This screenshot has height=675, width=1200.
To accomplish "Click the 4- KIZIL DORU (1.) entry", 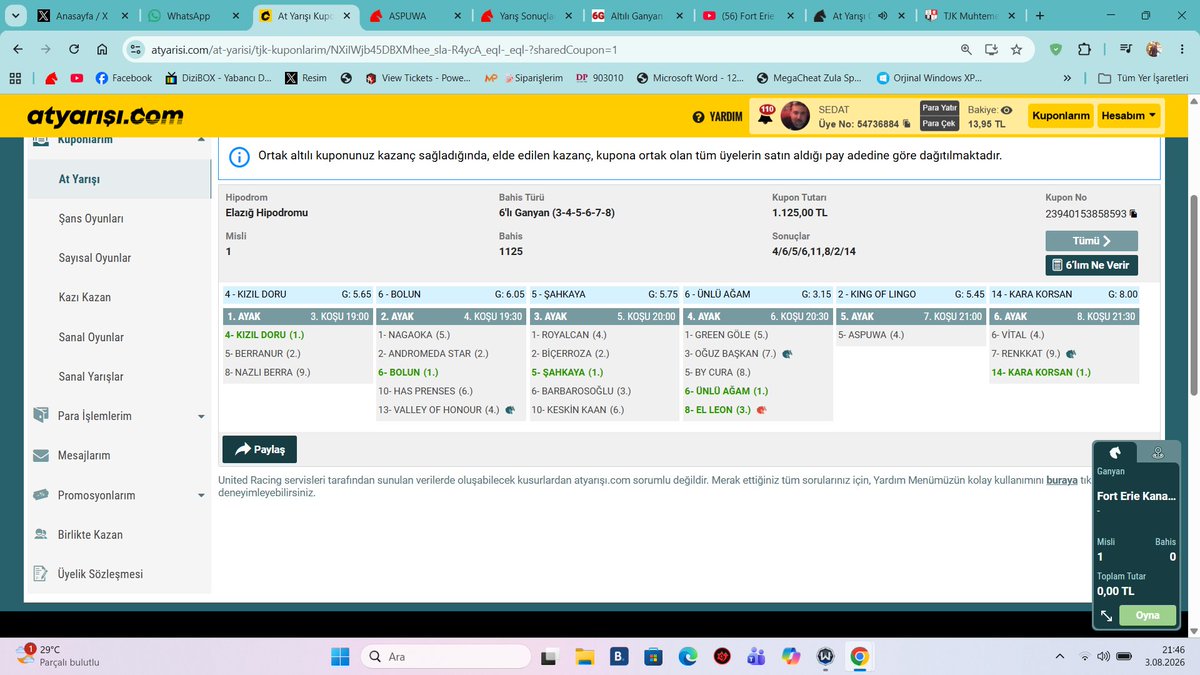I will coord(264,335).
